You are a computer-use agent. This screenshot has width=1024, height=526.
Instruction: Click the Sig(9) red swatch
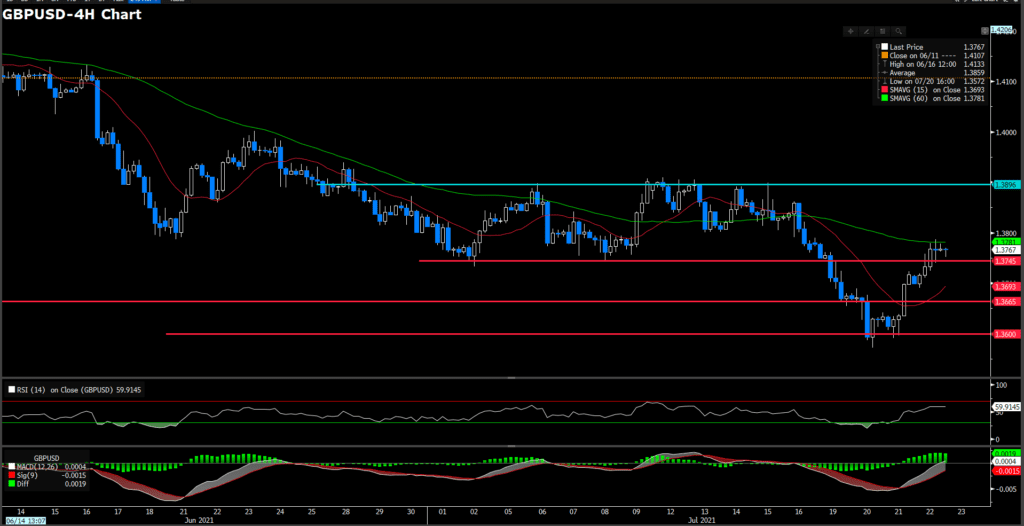click(12, 475)
